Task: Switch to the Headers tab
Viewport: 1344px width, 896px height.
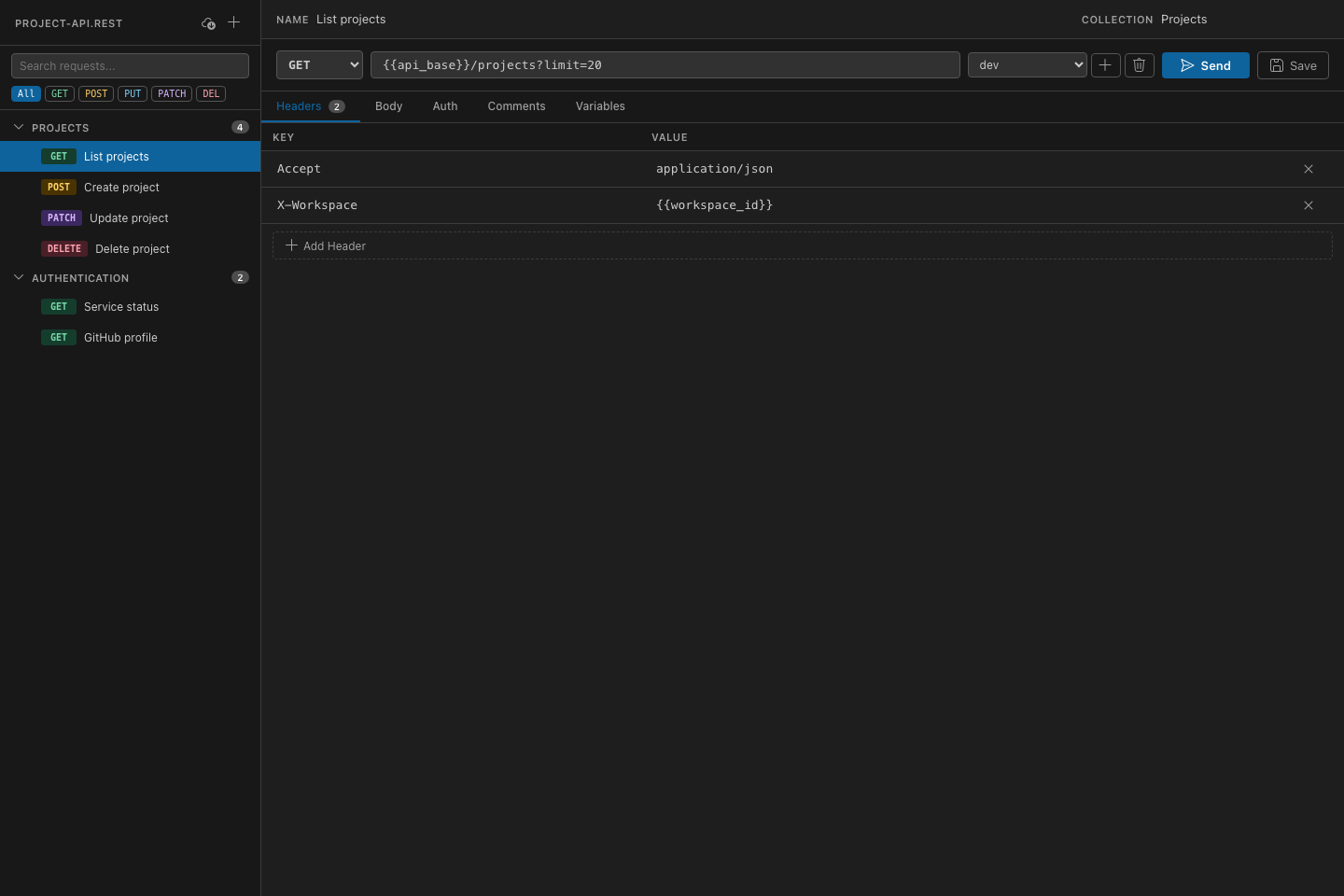Action: [x=310, y=106]
